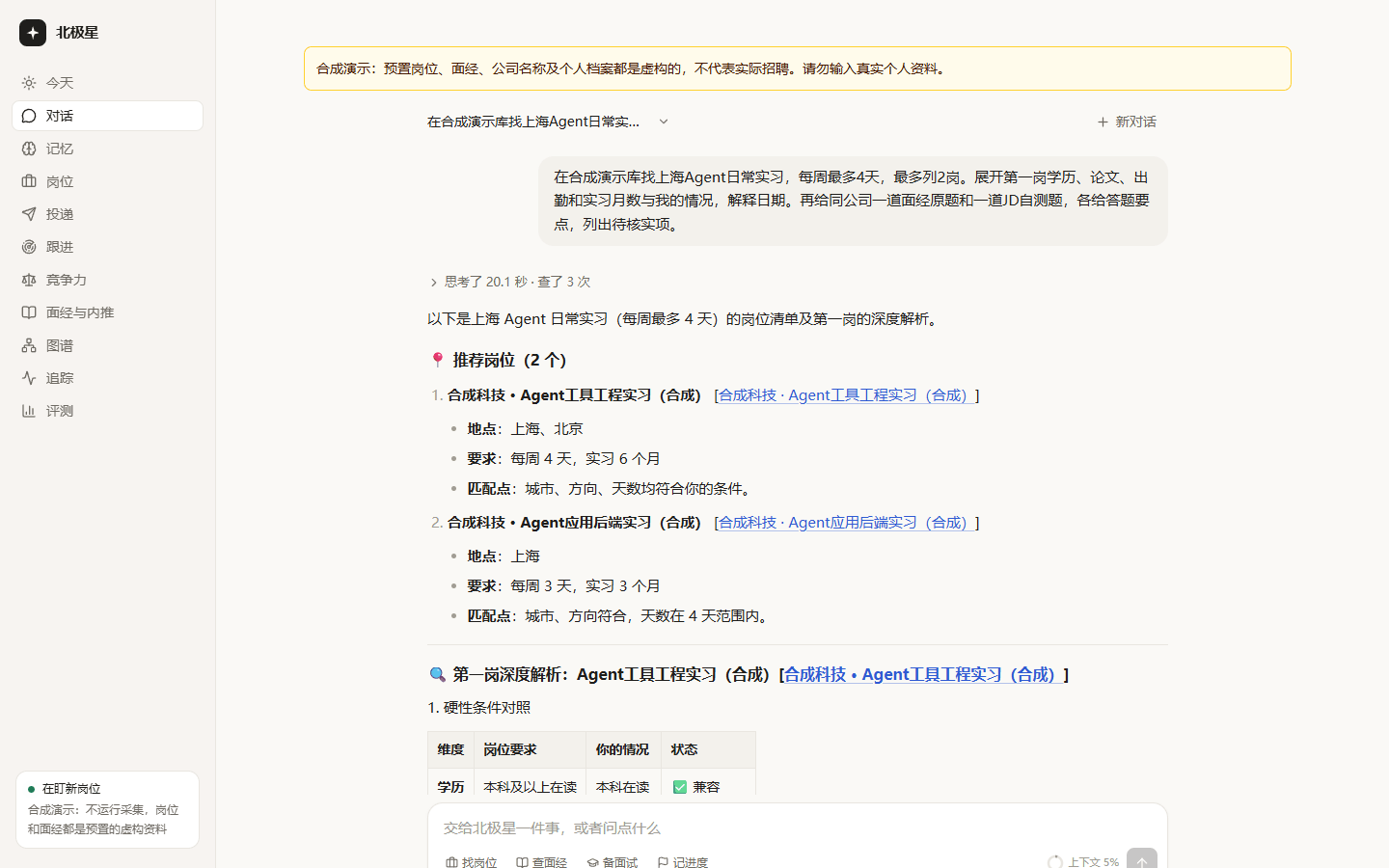Click the sun icon beside 今天
1389x868 pixels.
[29, 83]
